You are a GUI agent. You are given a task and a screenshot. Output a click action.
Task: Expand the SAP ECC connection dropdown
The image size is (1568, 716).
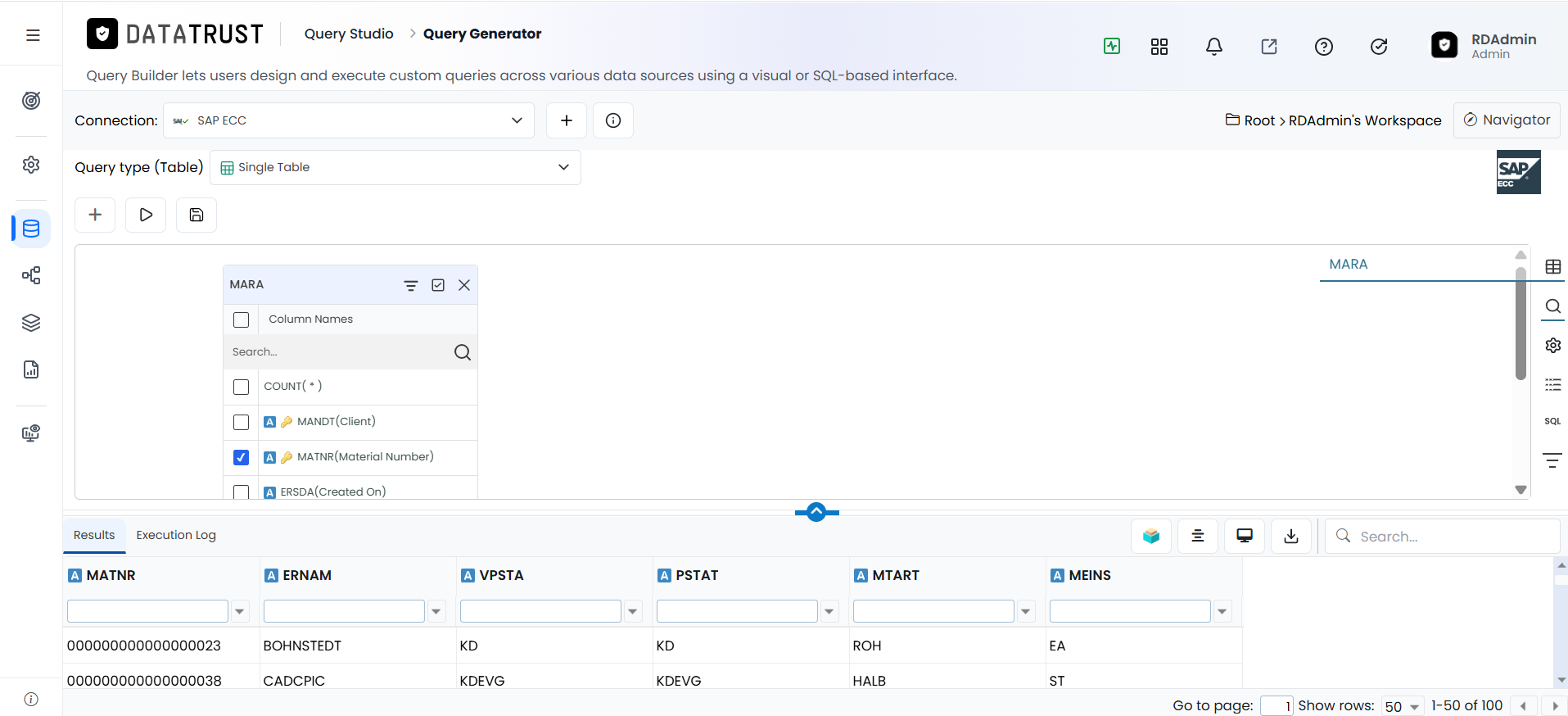(x=349, y=120)
